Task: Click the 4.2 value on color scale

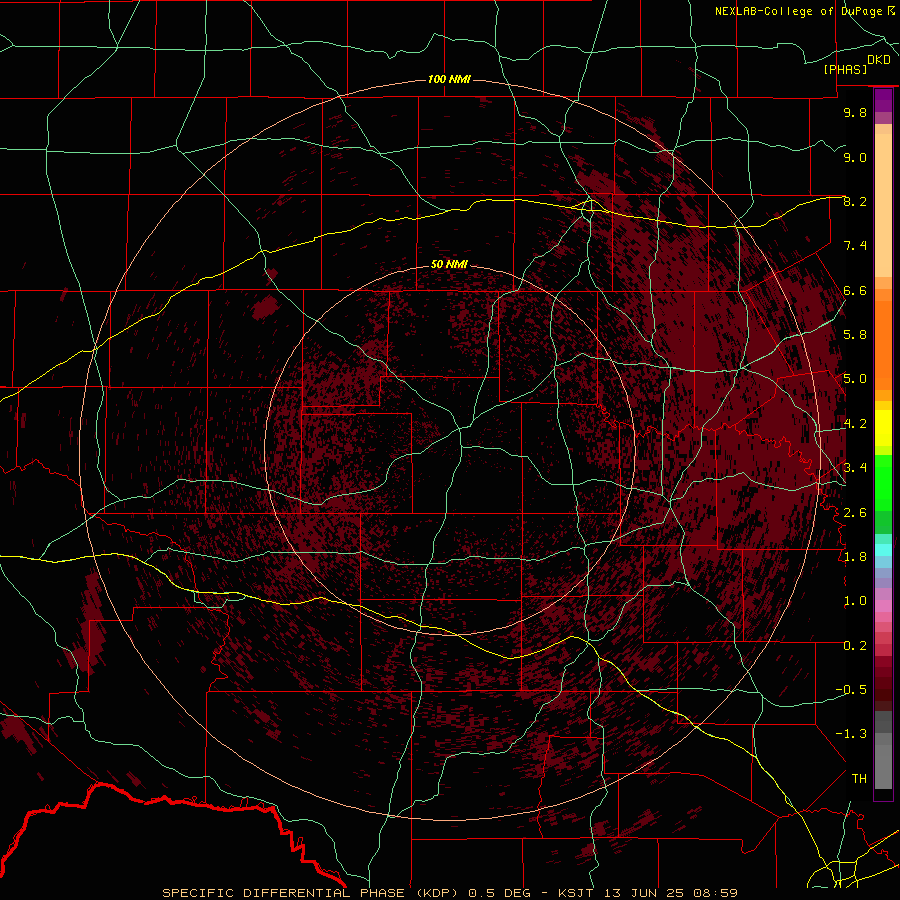Action: 855,424
